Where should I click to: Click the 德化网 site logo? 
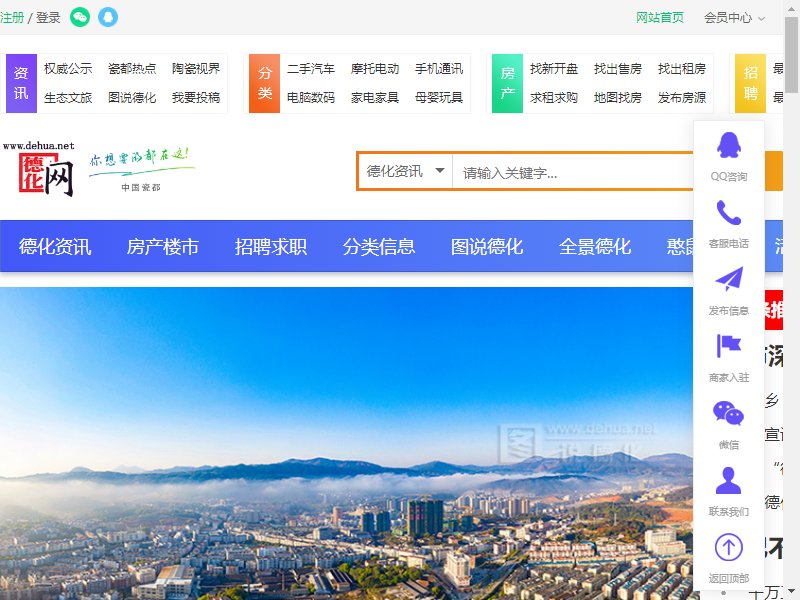pos(39,169)
